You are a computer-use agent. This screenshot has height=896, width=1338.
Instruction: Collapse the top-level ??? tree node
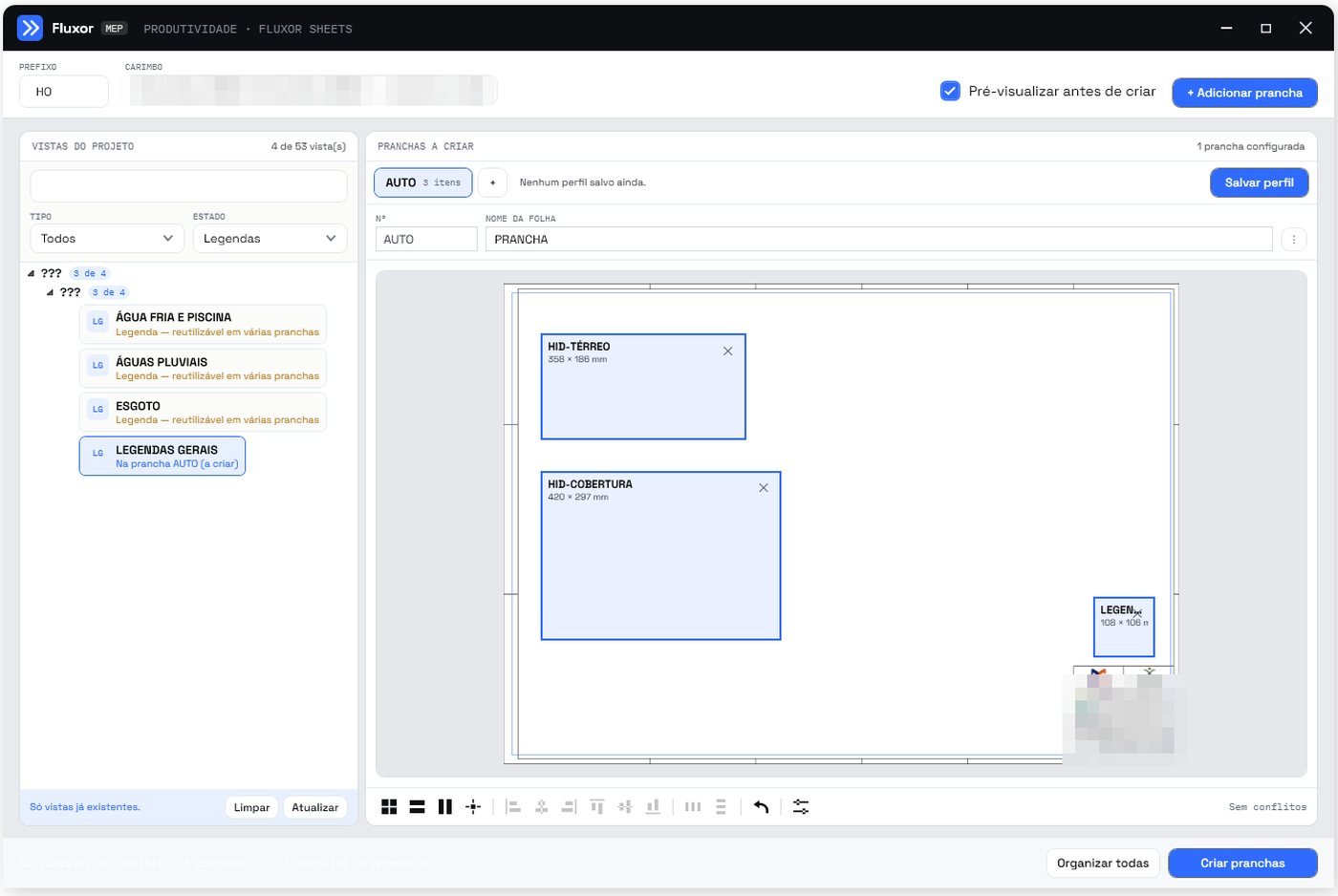32,273
